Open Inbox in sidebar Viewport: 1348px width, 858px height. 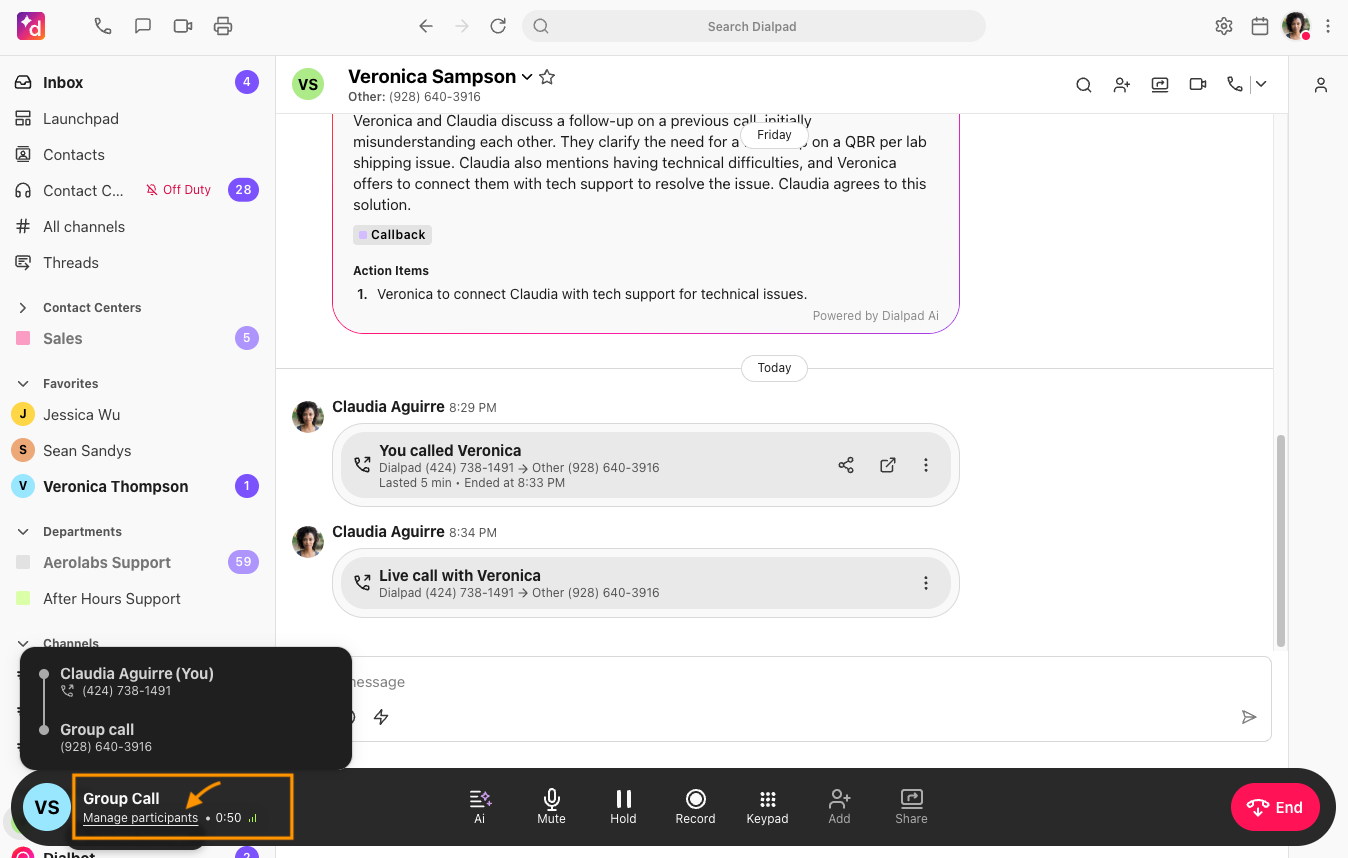(x=137, y=82)
